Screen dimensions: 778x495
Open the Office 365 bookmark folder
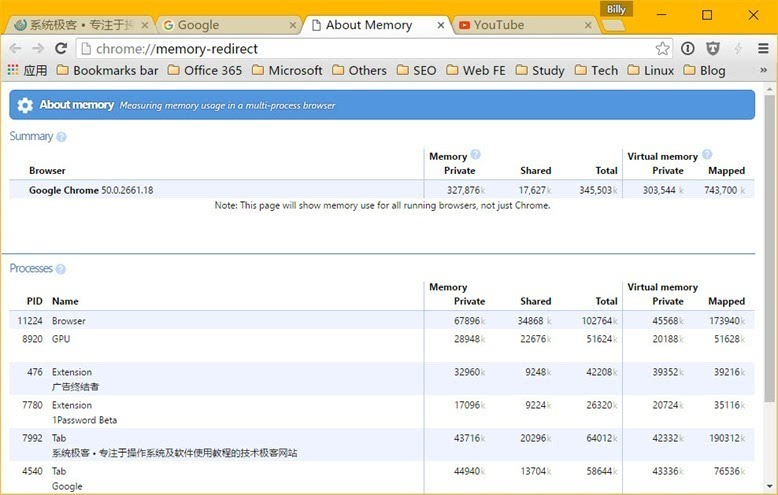tap(205, 70)
